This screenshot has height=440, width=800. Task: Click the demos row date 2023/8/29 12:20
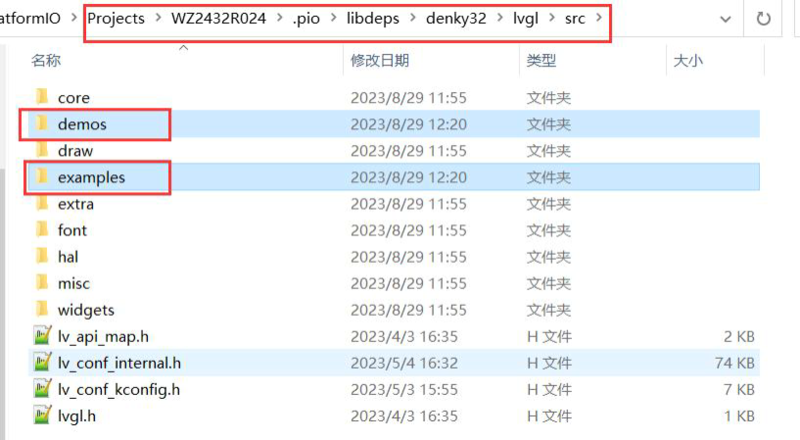[x=408, y=124]
